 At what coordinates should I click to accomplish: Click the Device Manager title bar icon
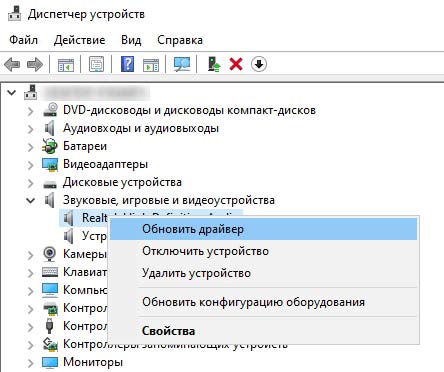[14, 14]
